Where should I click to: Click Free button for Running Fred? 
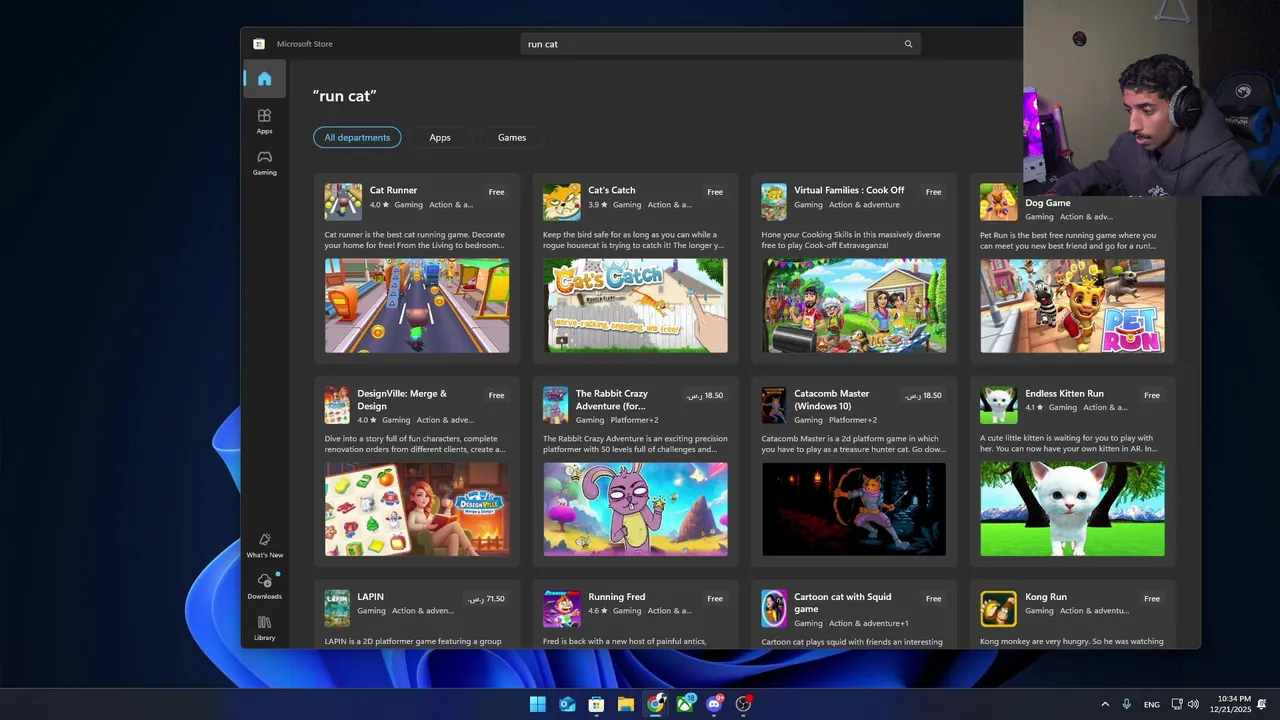[715, 599]
